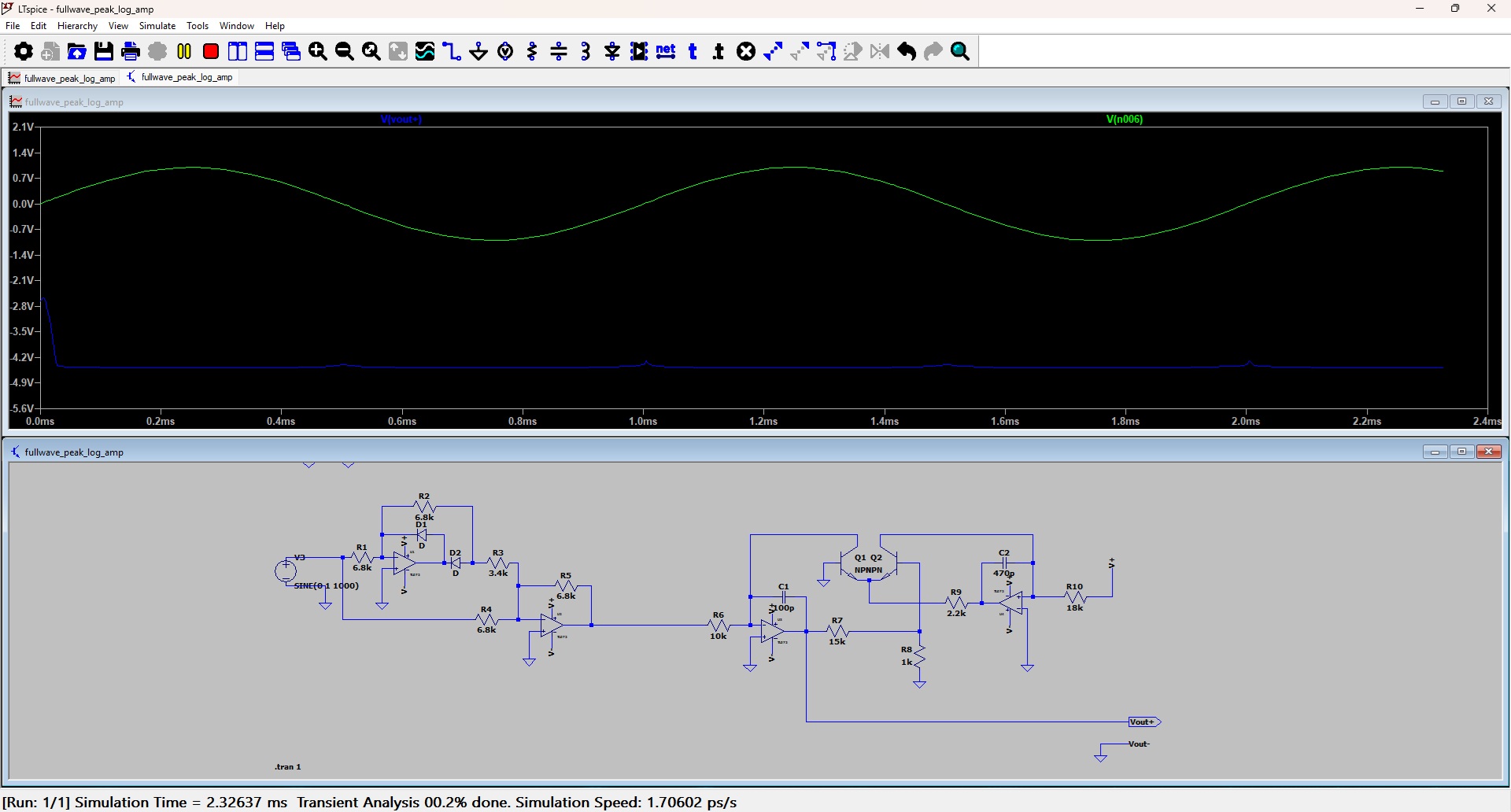Select the place capacitor tool
1511x812 pixels.
559,52
